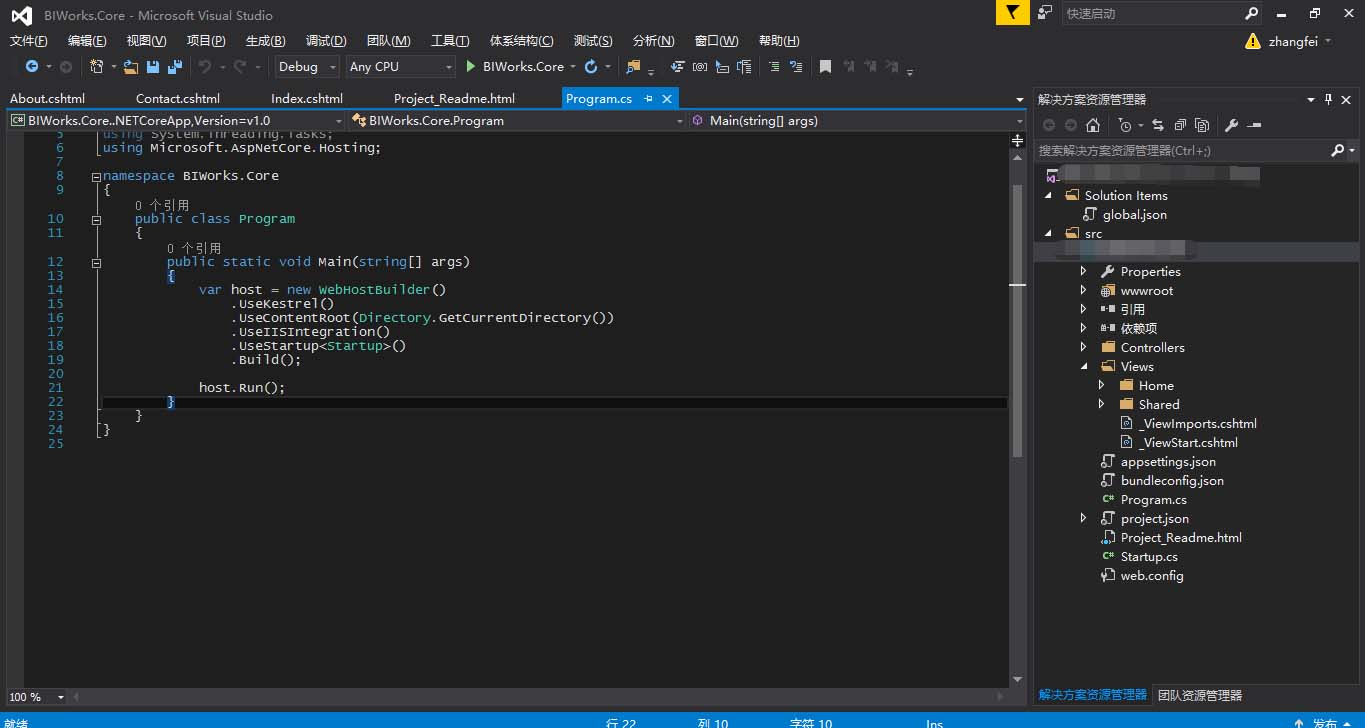Click the Home icon in Solution Explorer
1365x728 pixels.
click(x=1093, y=125)
